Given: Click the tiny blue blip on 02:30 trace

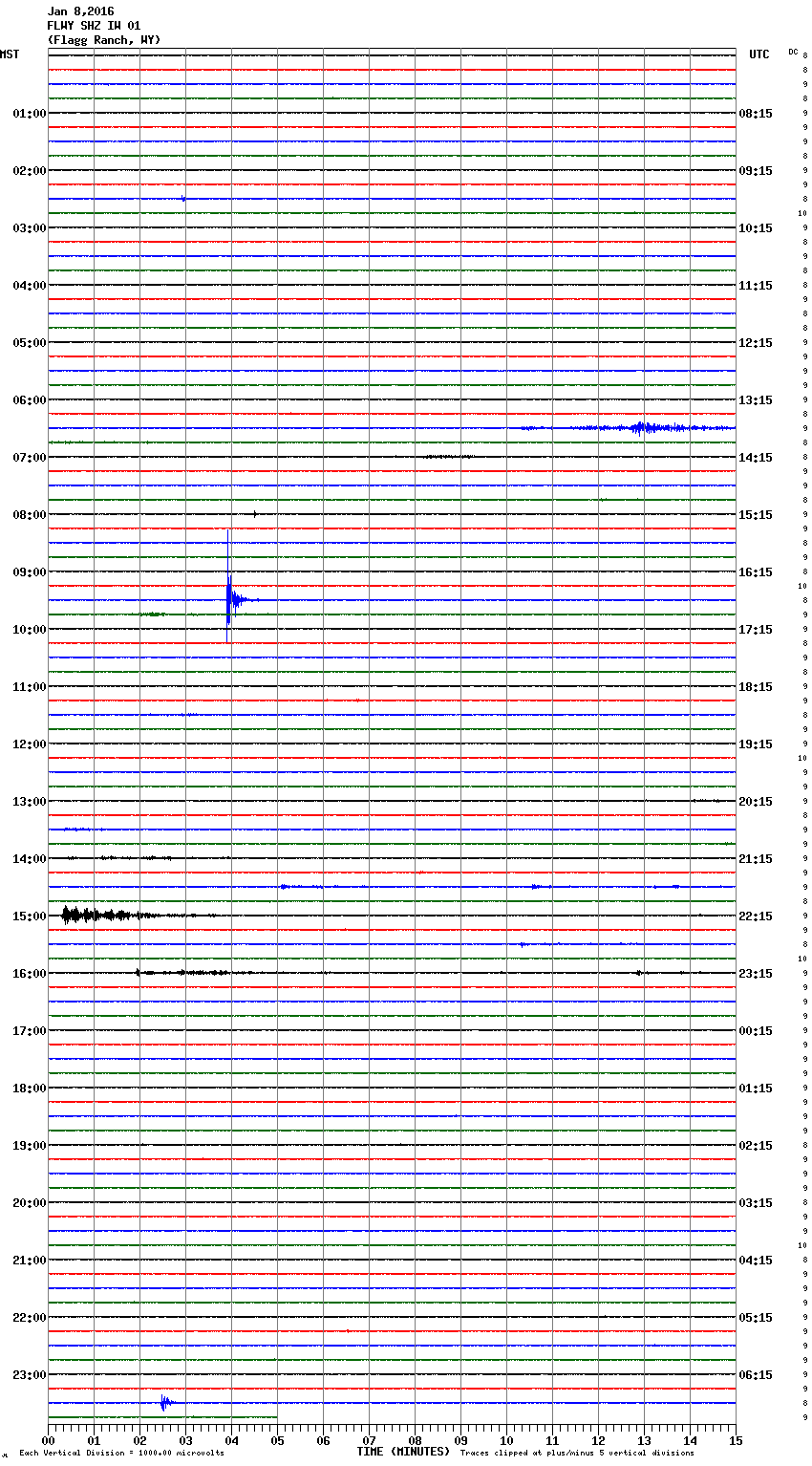Looking at the screenshot, I should pyautogui.click(x=183, y=199).
